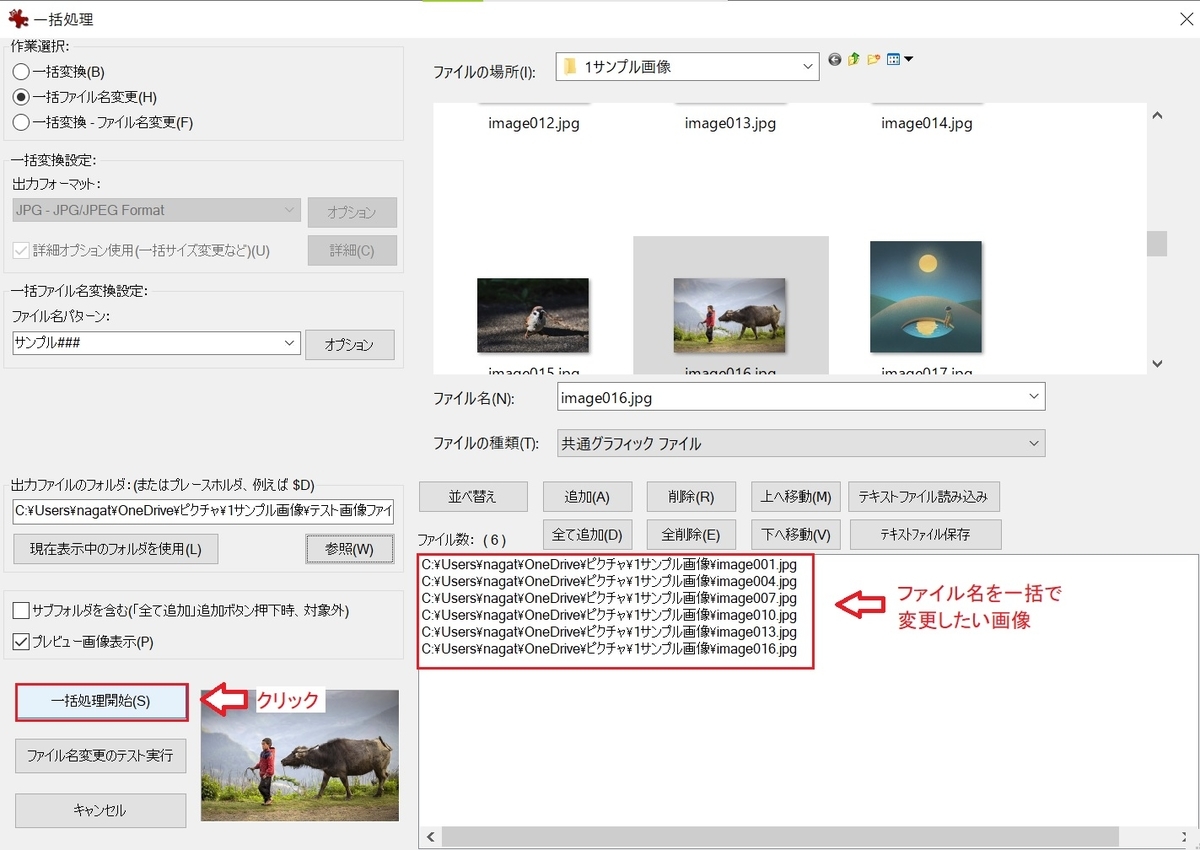Viewport: 1200px width, 850px height.
Task: Click ファイル名変更のテスト実行 button
Action: click(x=101, y=755)
